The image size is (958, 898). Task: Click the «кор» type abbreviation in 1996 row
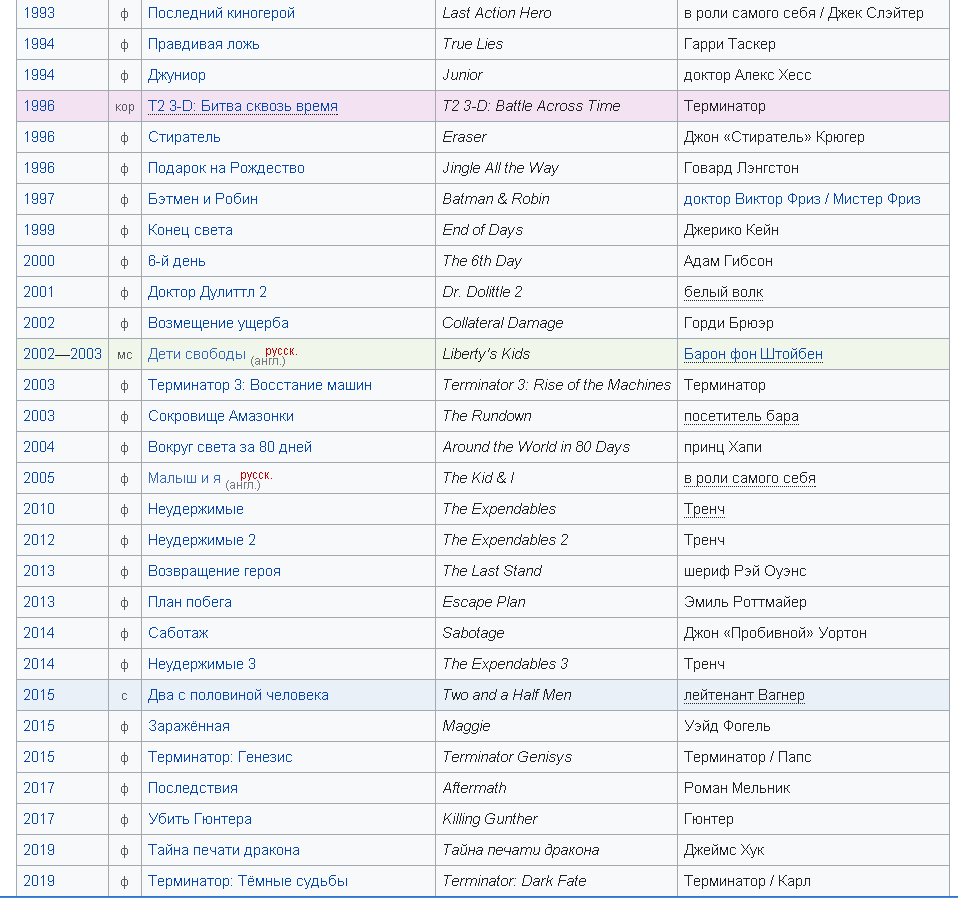(125, 106)
